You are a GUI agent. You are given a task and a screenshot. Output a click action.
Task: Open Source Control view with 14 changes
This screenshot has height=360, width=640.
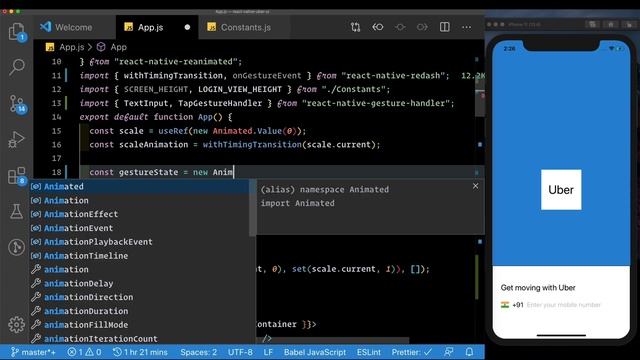pyautogui.click(x=17, y=104)
